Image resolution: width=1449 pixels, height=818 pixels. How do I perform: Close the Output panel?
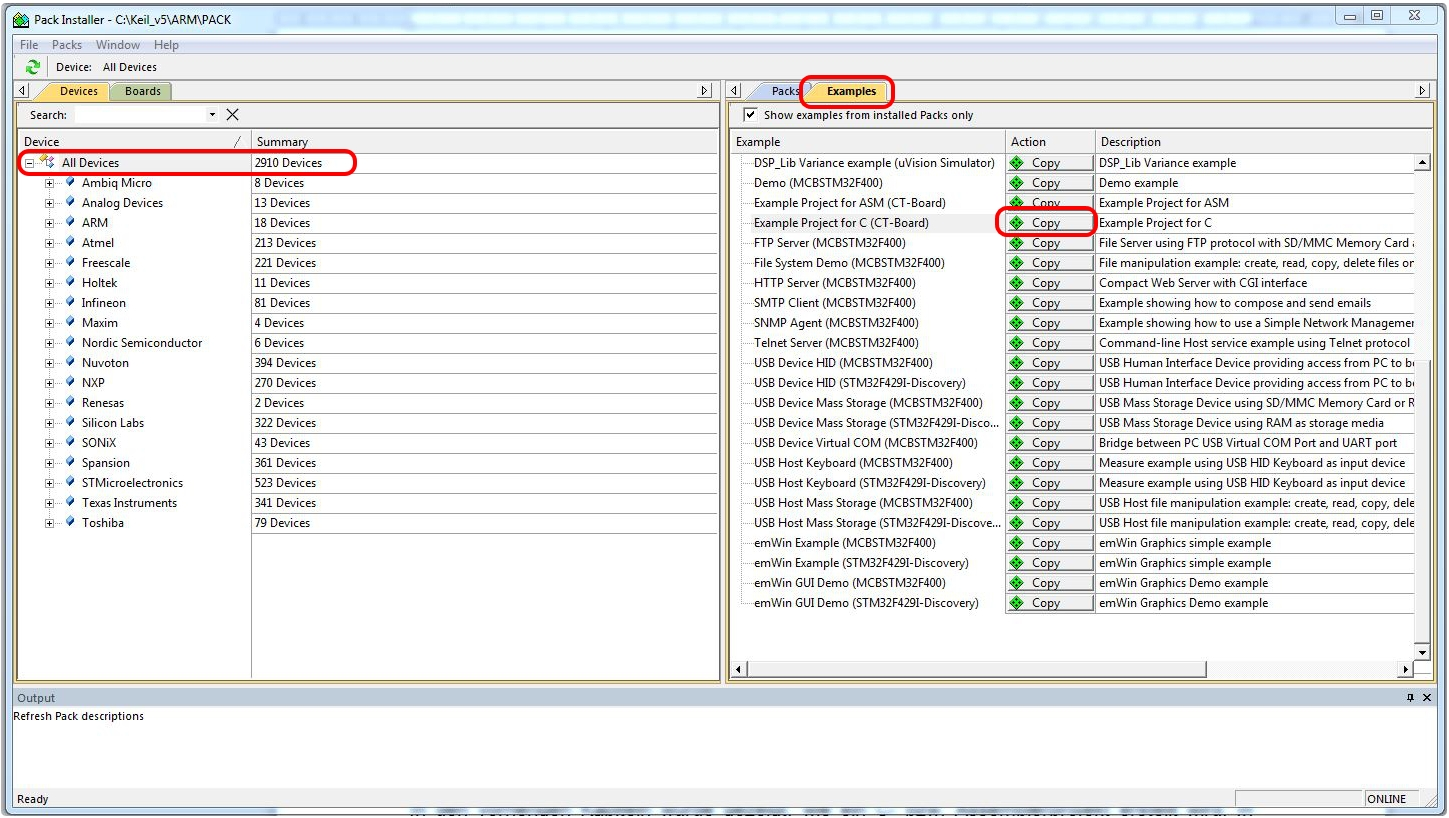pyautogui.click(x=1427, y=697)
